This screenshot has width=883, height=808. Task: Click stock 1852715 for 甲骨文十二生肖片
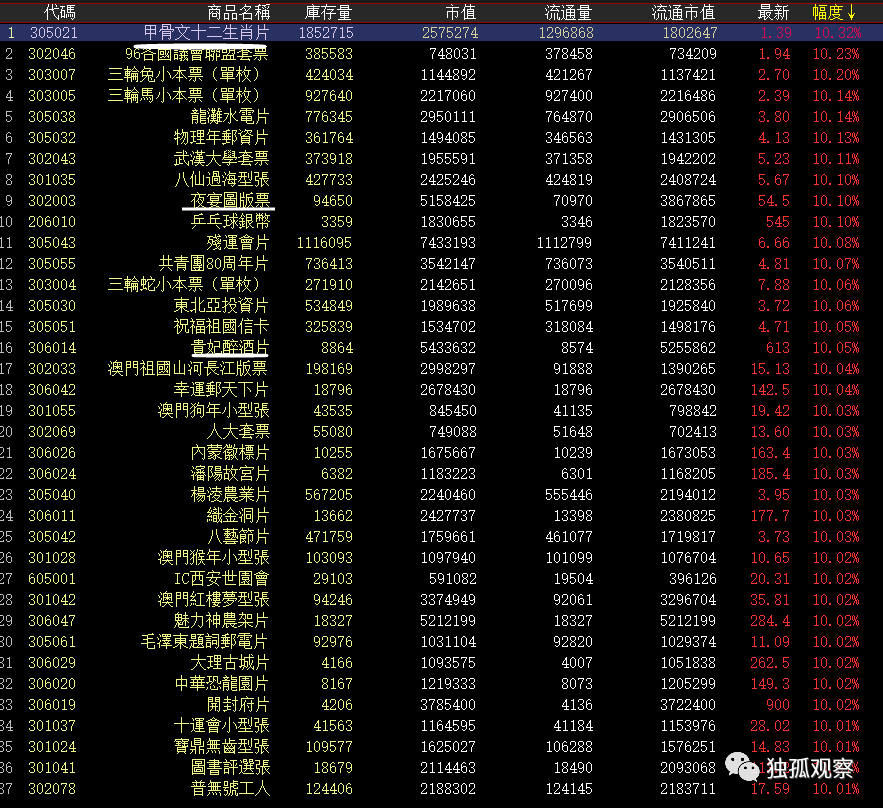click(326, 33)
